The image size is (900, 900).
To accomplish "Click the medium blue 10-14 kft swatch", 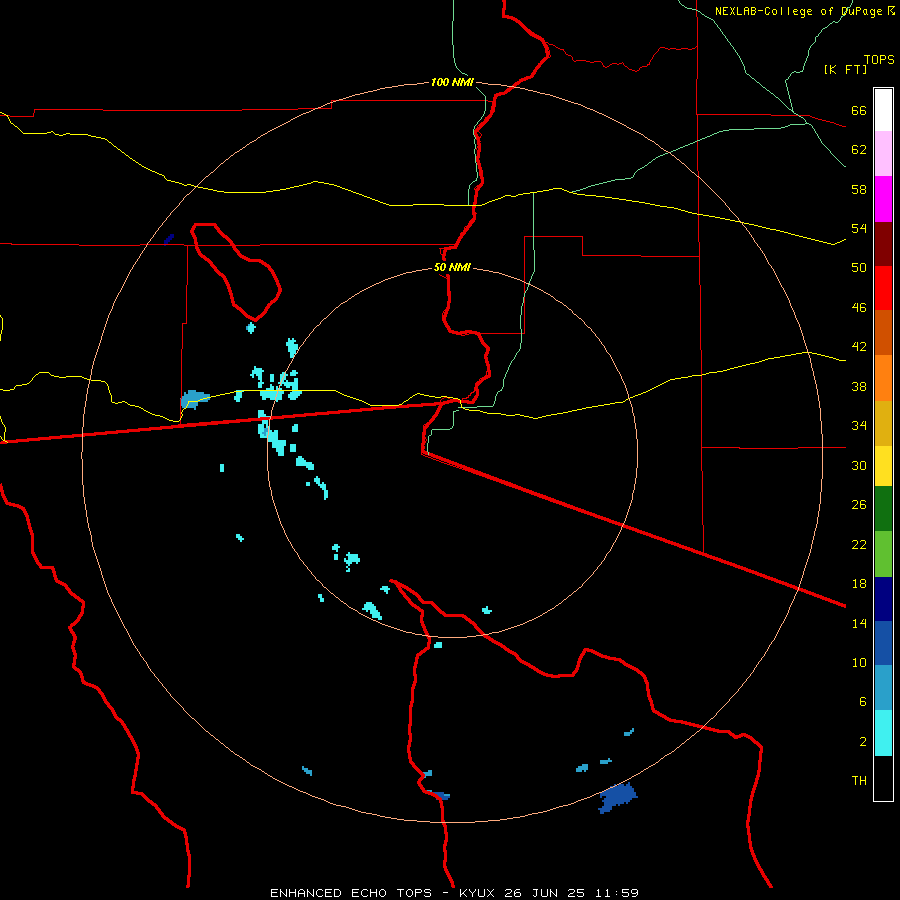I will point(883,643).
